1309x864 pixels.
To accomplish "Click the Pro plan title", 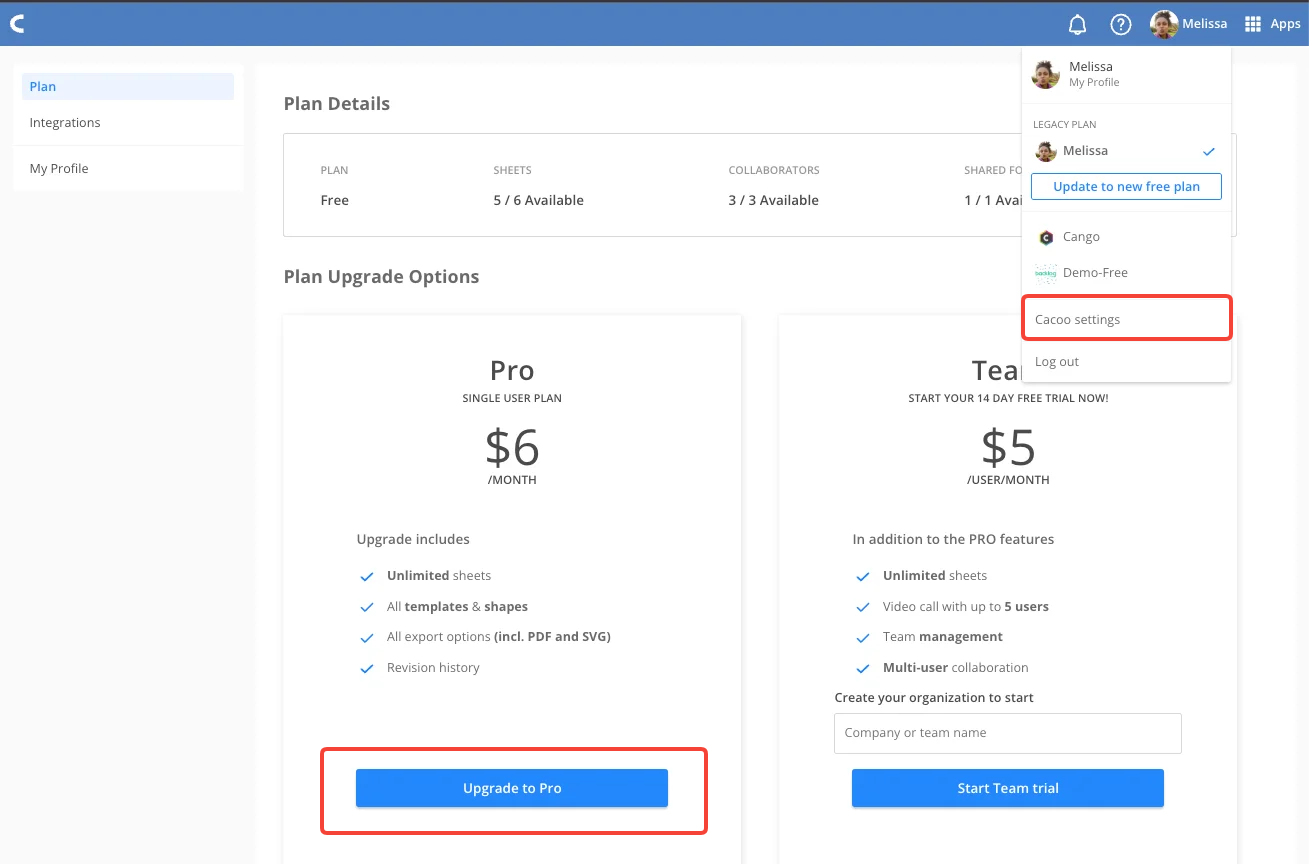I will point(512,371).
